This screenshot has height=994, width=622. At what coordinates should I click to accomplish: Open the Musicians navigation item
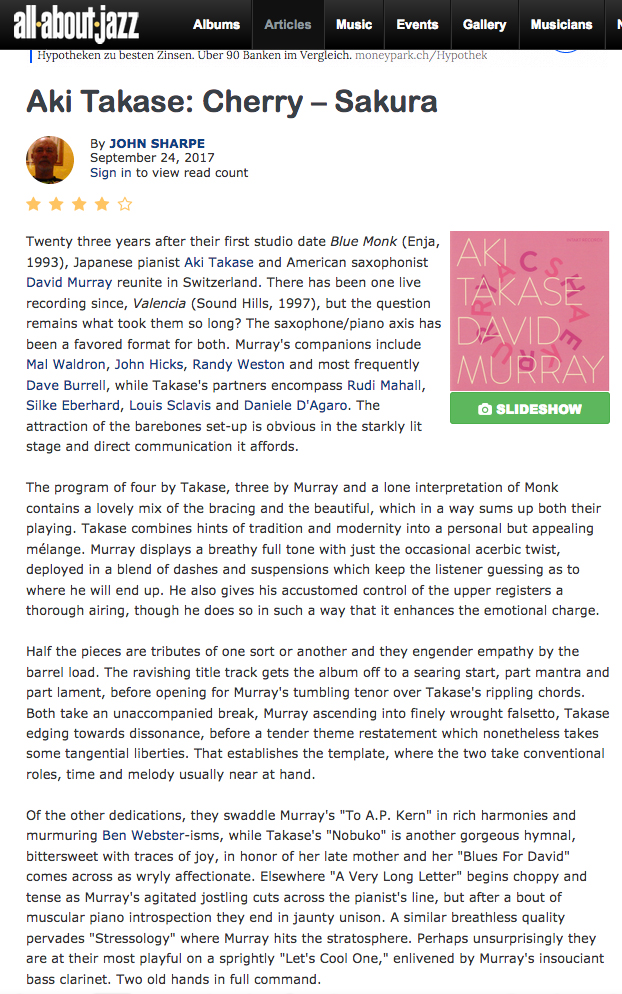[x=561, y=25]
